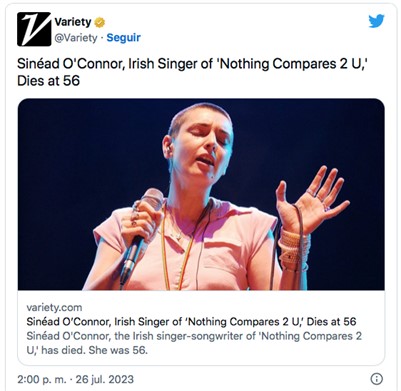This screenshot has height=391, width=401.
Task: Click the Variety logo avatar
Action: coord(34,29)
